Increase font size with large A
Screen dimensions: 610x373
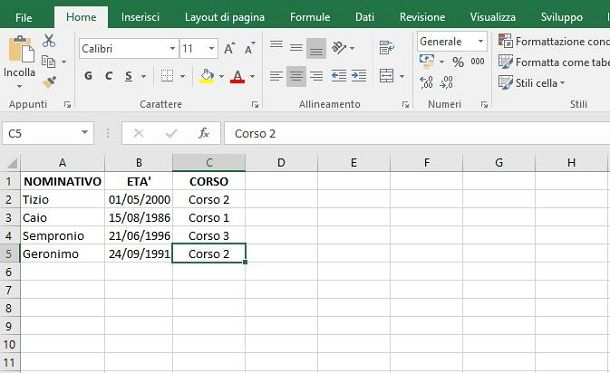229,49
